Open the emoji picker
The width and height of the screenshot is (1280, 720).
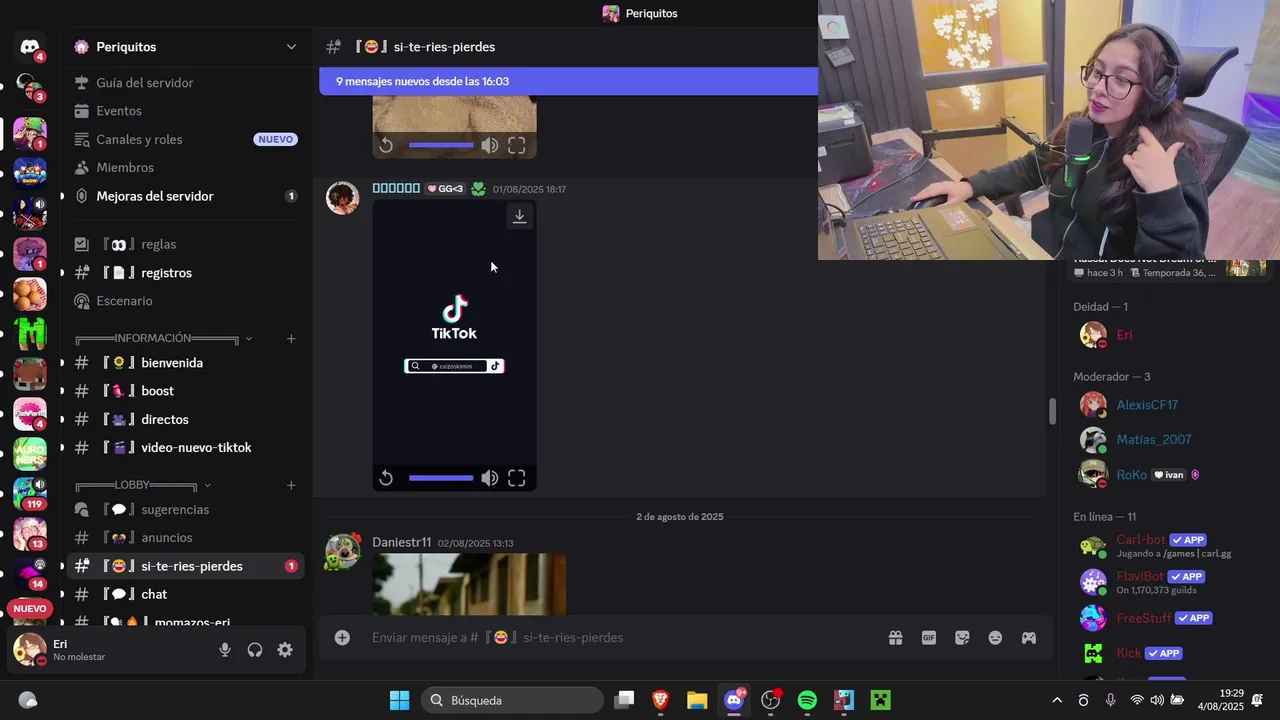click(995, 638)
